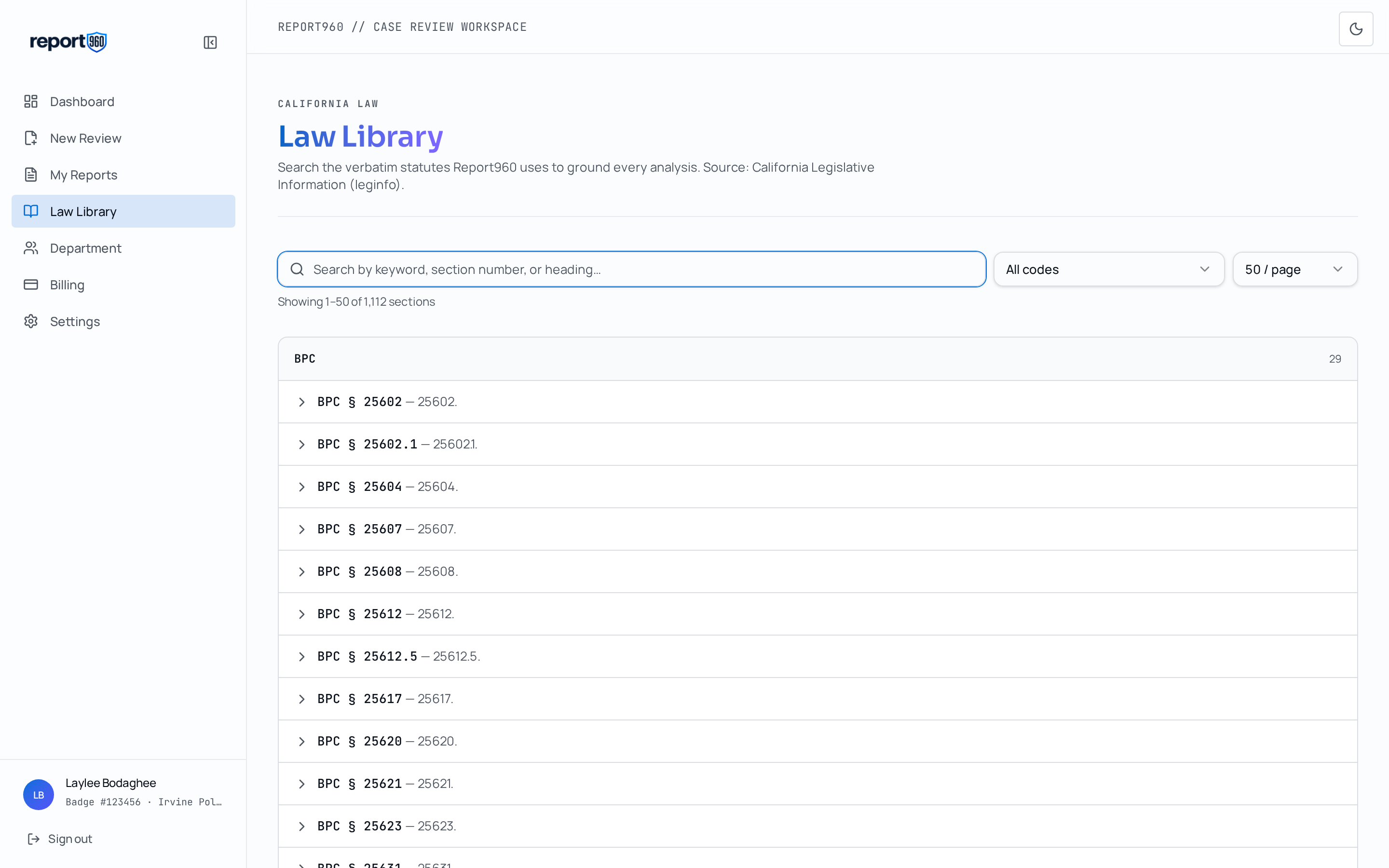Click the report960 logo
This screenshot has height=868, width=1389.
[x=68, y=42]
